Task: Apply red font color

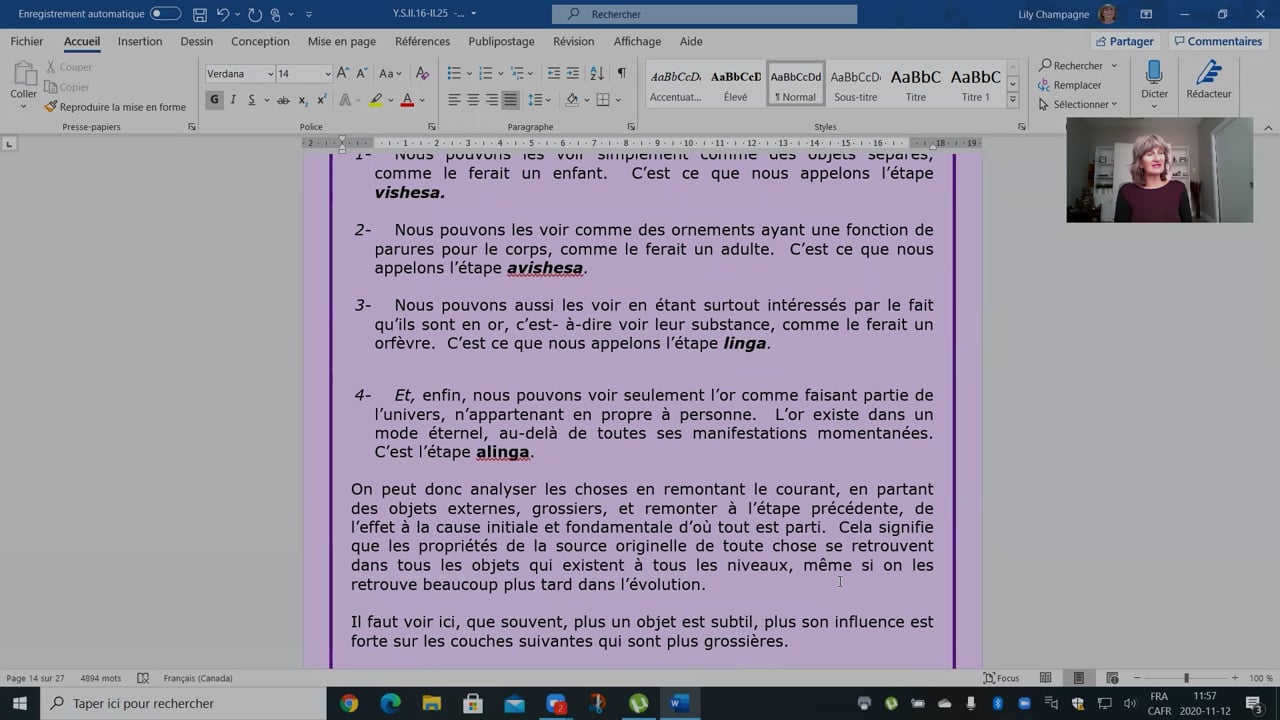Action: coord(407,100)
